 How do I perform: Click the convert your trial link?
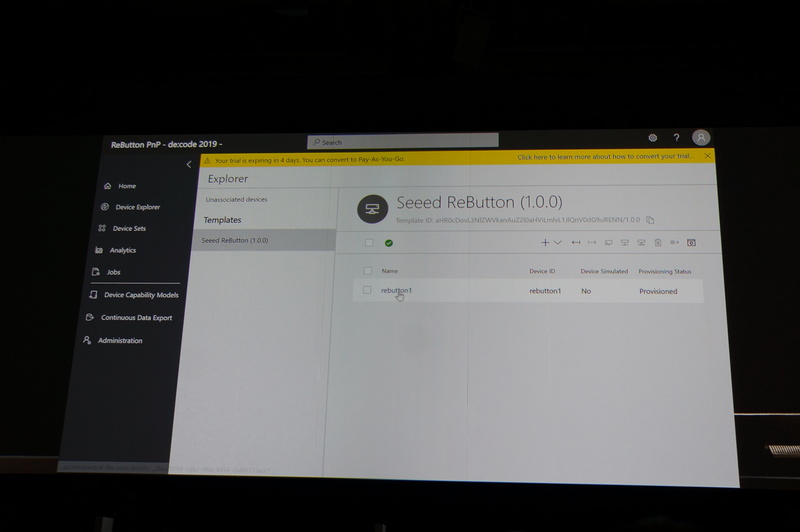point(605,157)
